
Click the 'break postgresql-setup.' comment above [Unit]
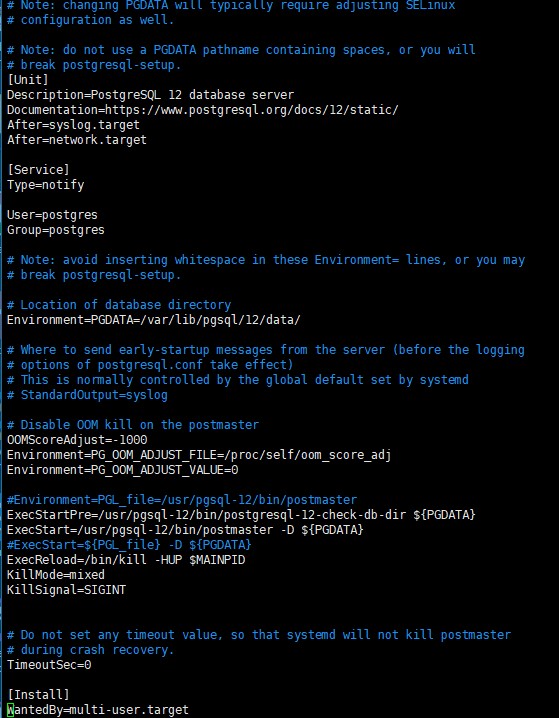(94, 65)
